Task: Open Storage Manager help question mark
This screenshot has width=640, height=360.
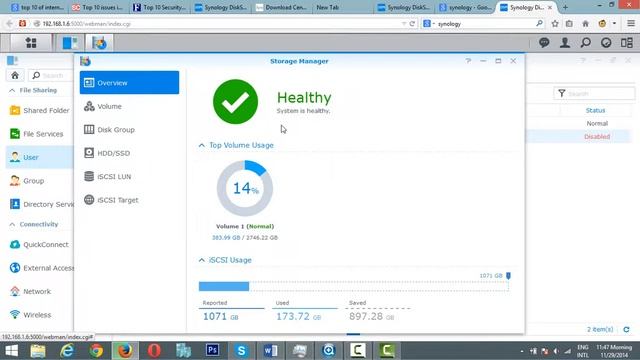Action: 468,61
